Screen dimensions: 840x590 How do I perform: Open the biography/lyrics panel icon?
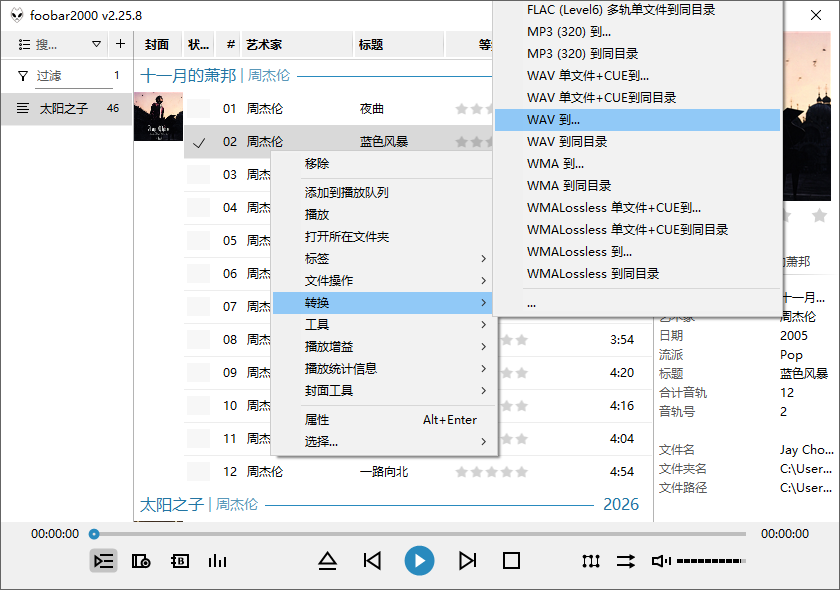click(179, 561)
